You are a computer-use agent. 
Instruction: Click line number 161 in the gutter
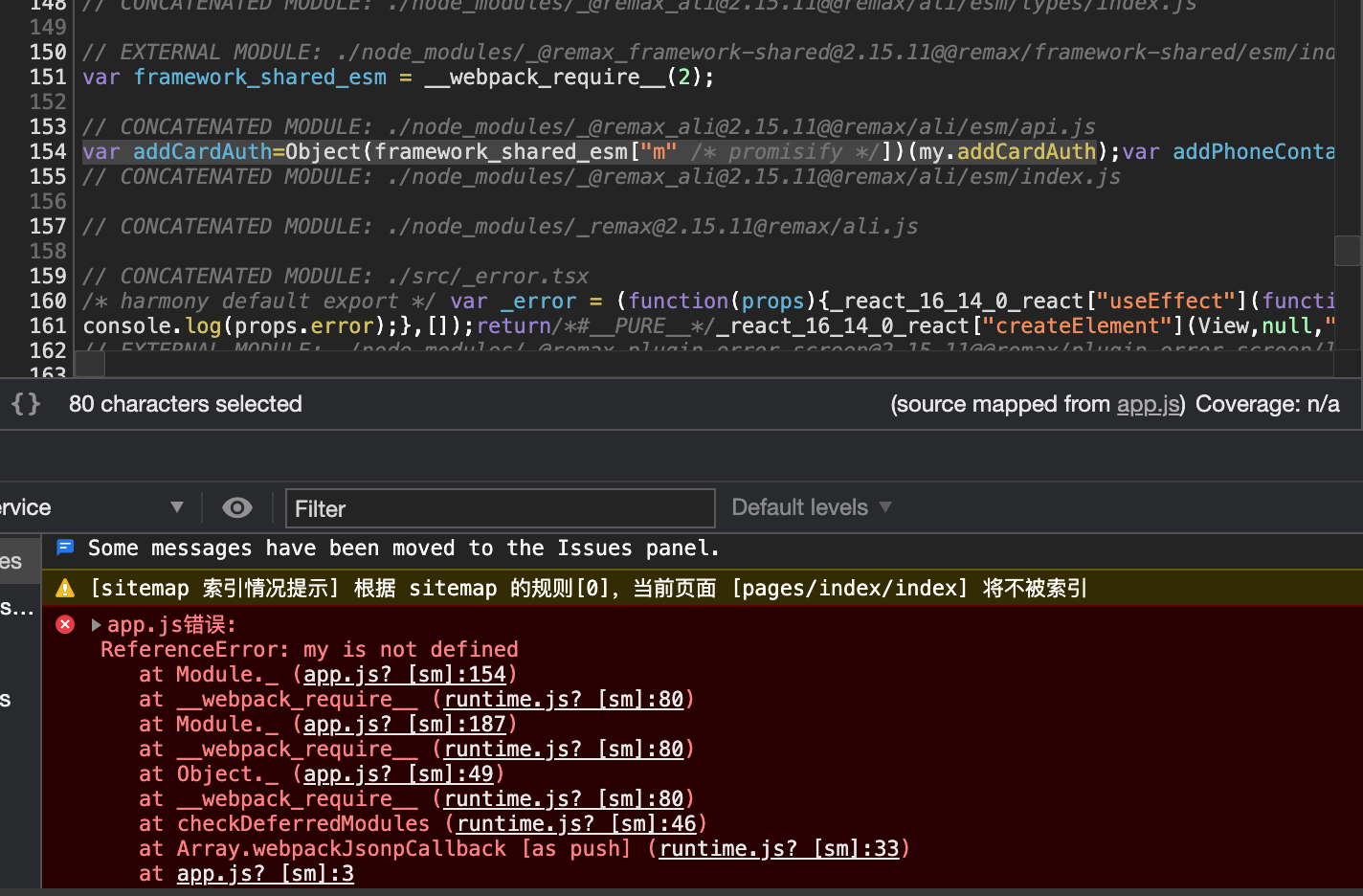click(x=48, y=325)
